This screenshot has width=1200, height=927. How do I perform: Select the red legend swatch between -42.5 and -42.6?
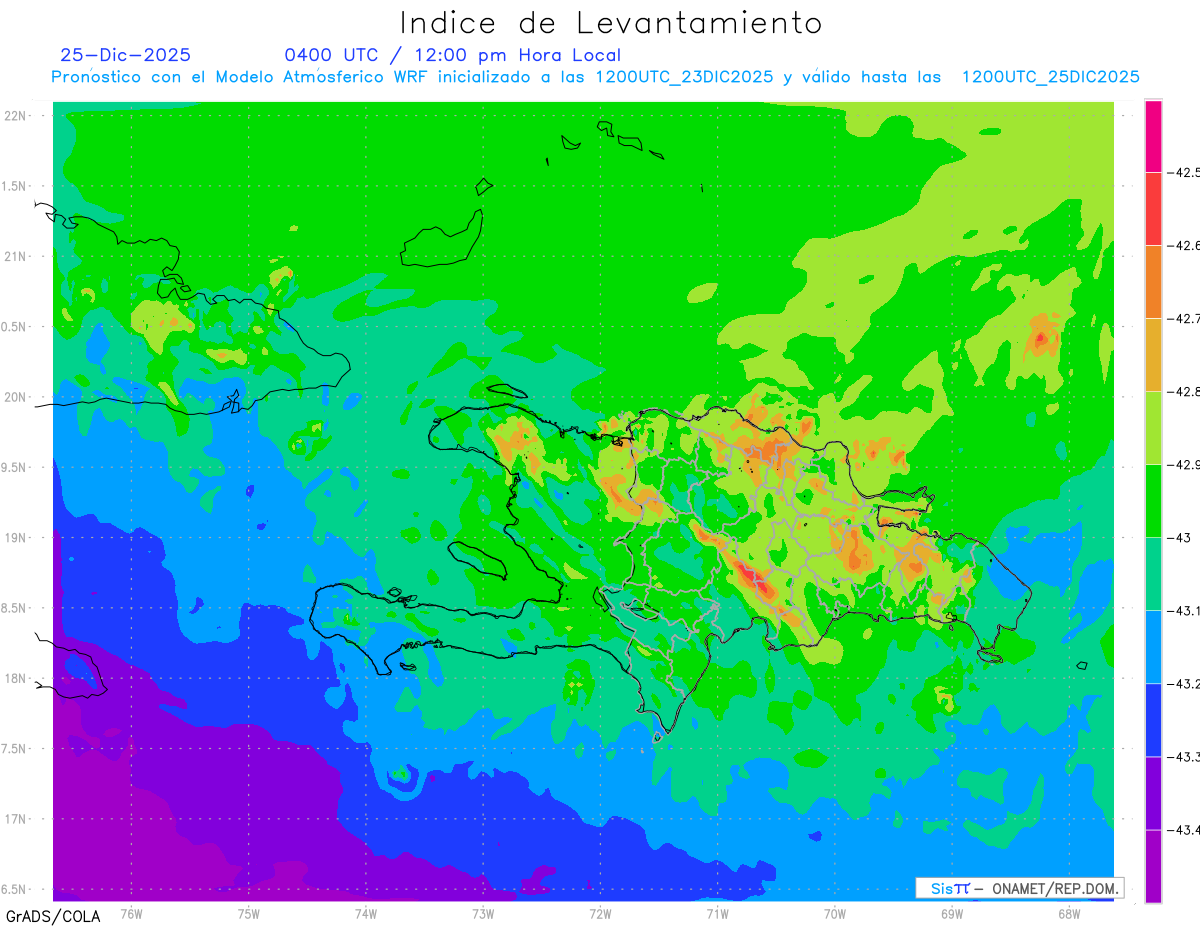(x=1153, y=208)
